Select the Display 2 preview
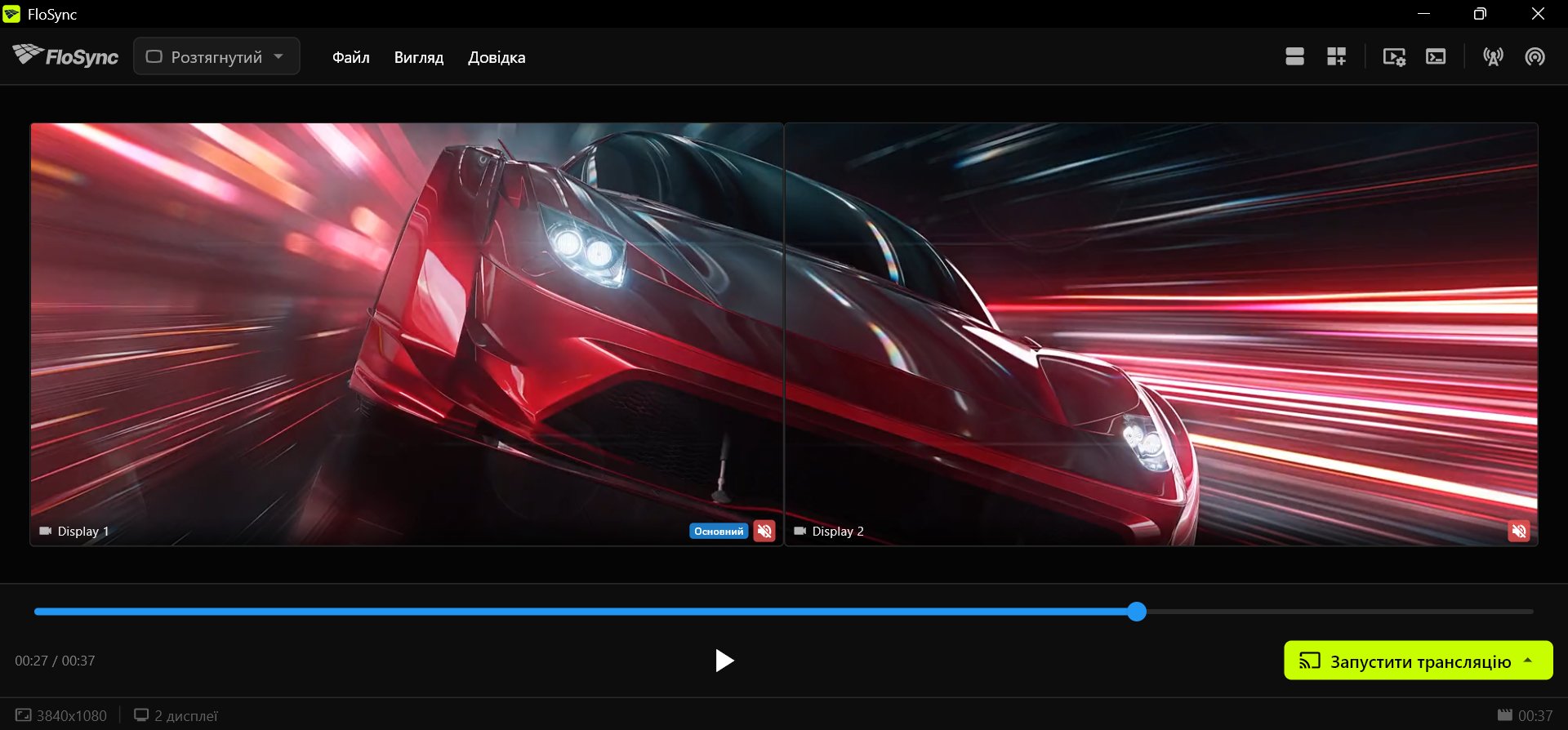 tap(1161, 335)
